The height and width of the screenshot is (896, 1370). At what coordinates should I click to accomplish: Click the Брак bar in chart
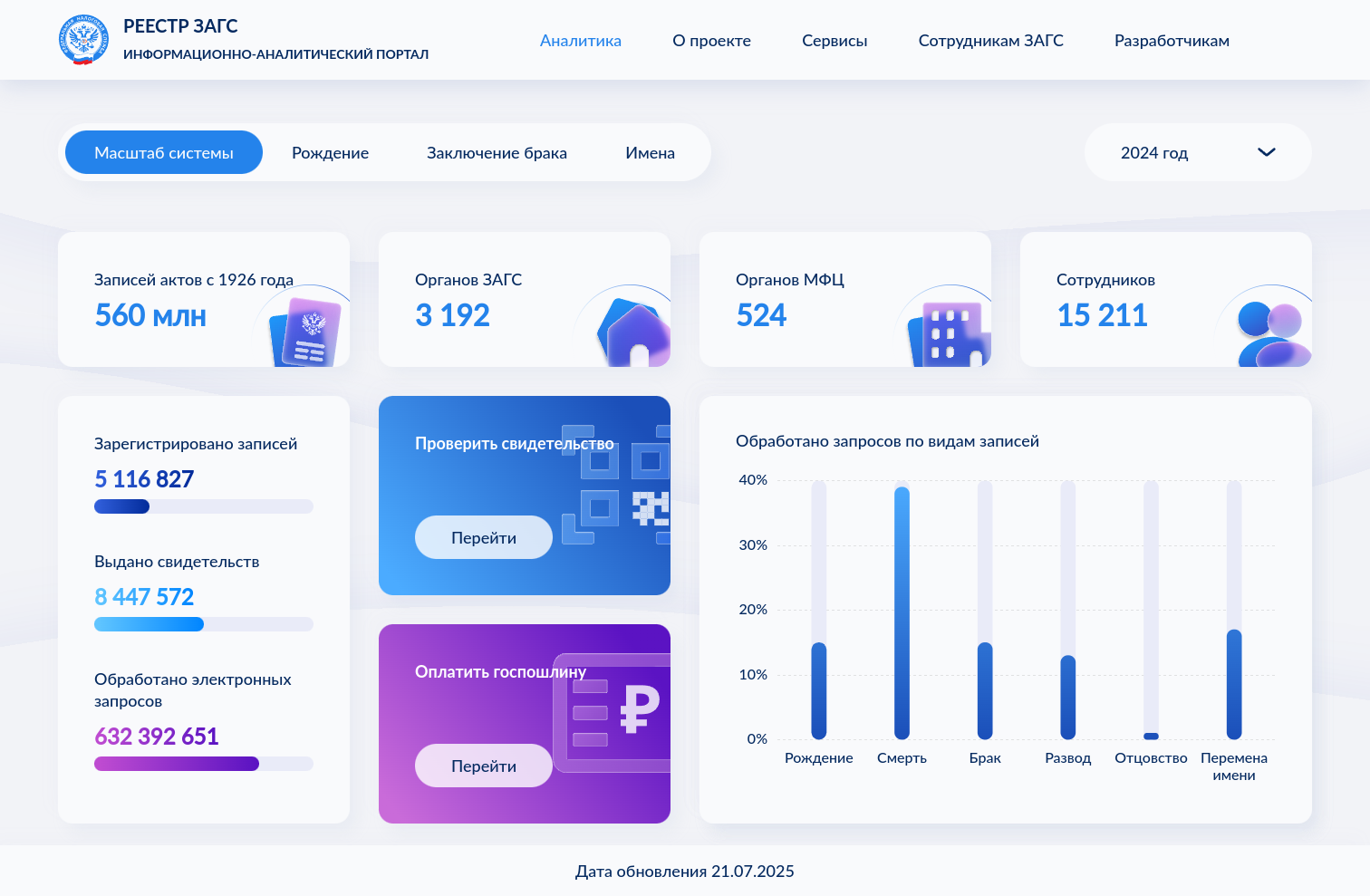tap(985, 690)
